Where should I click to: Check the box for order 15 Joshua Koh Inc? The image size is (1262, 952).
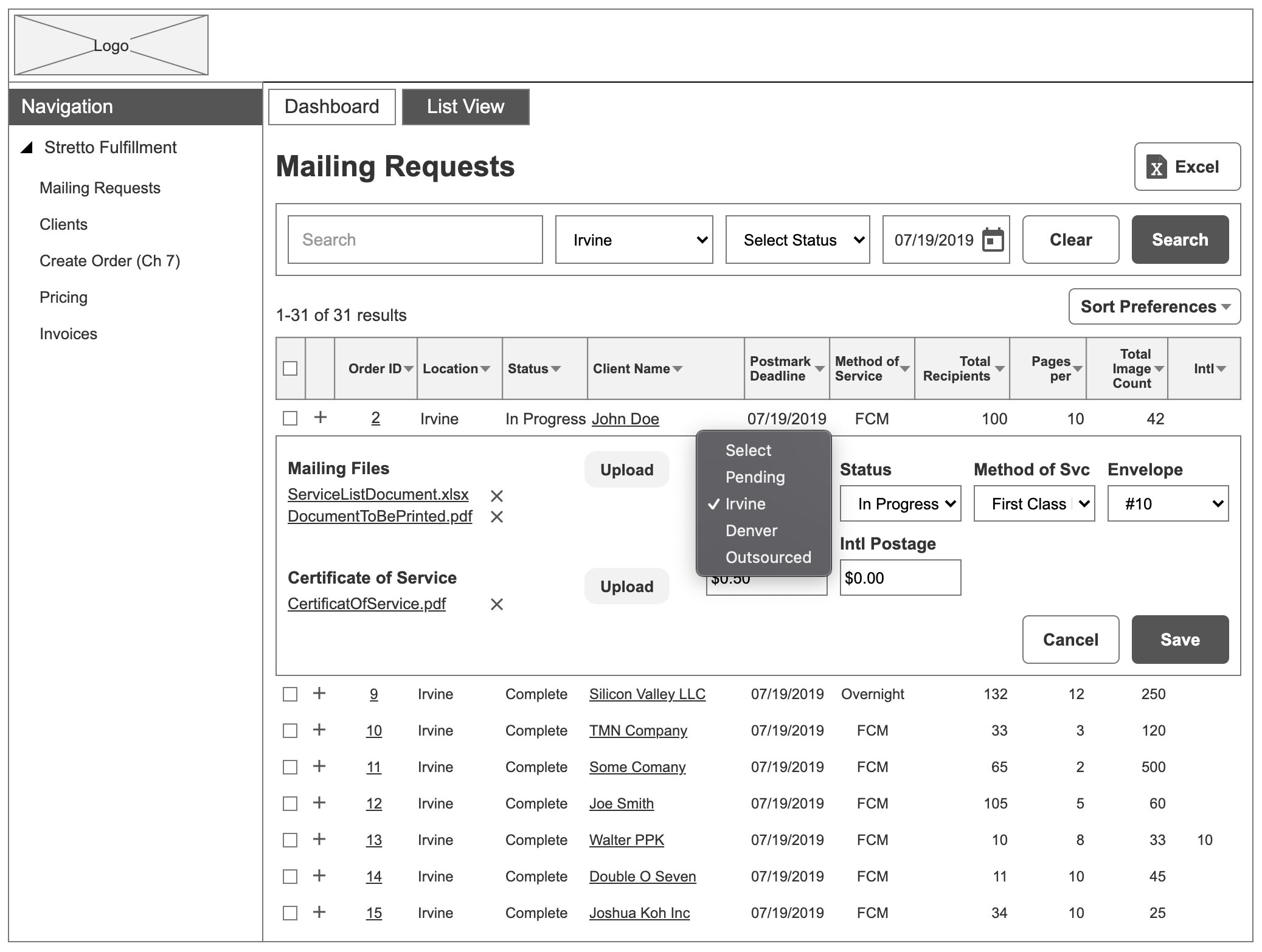pyautogui.click(x=290, y=913)
